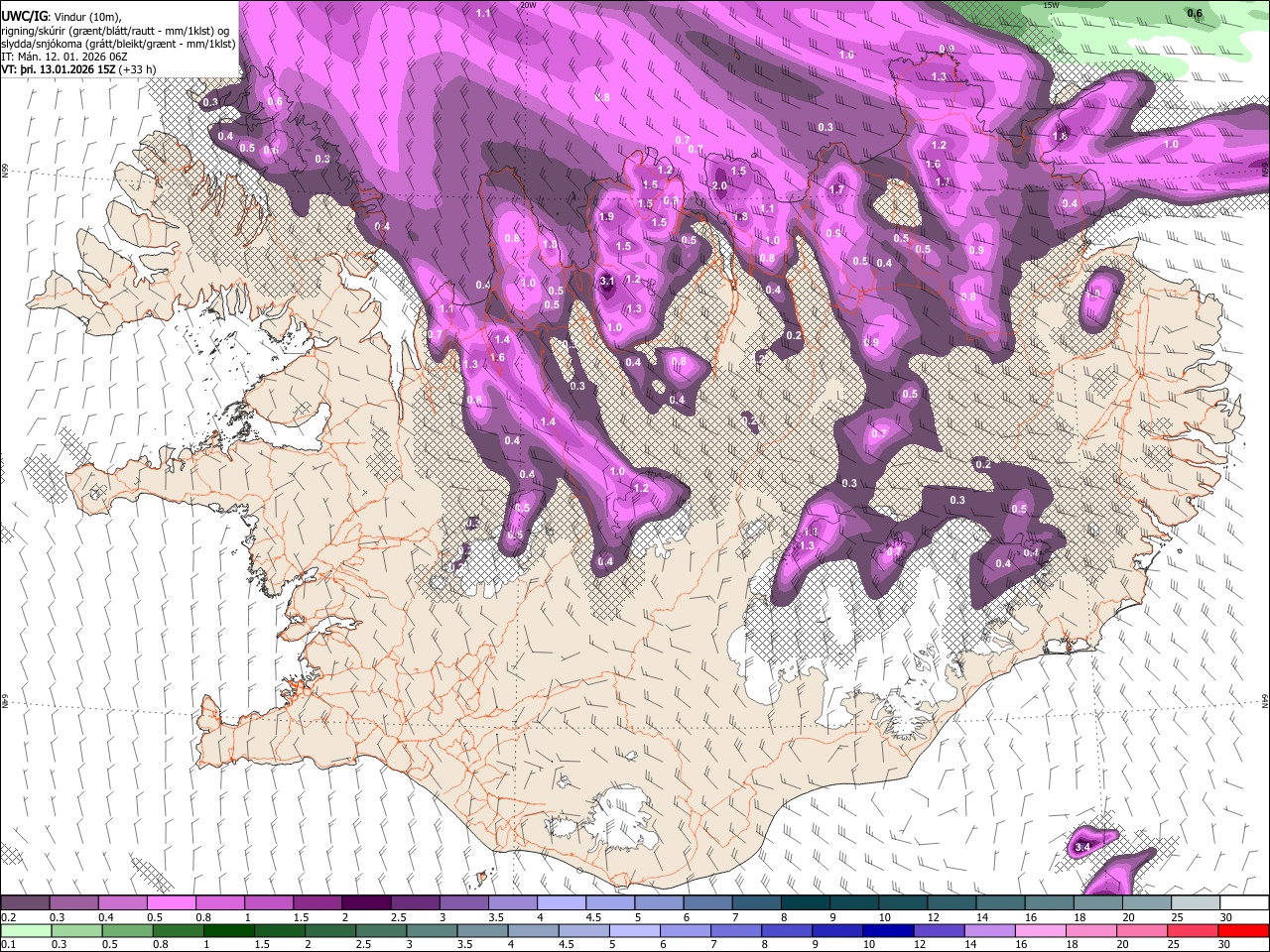Select the darkest purple 2 swatch in the upper legend row
The image size is (1270, 952).
point(366,902)
